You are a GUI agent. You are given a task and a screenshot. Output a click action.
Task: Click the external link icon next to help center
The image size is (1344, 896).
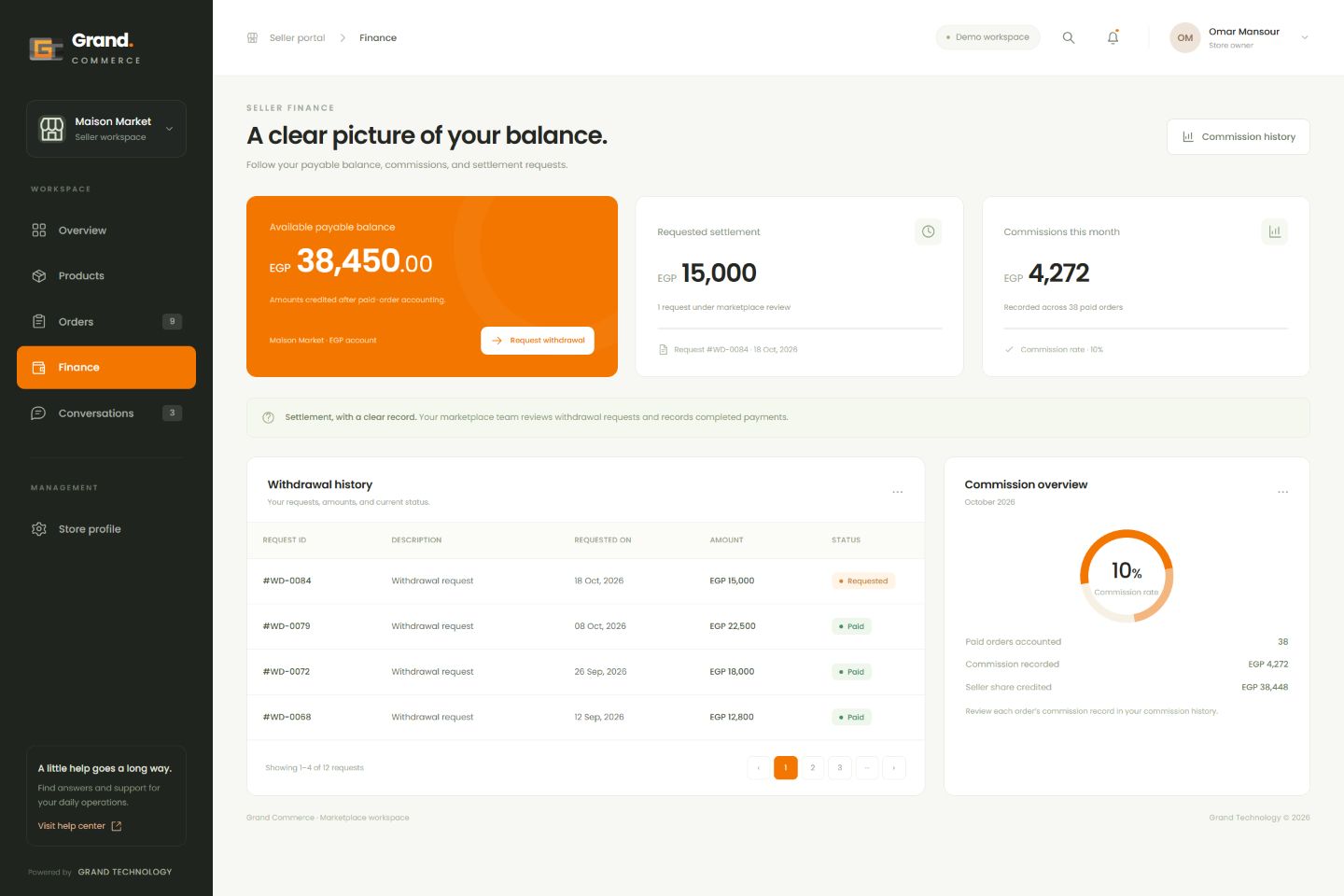click(x=117, y=826)
